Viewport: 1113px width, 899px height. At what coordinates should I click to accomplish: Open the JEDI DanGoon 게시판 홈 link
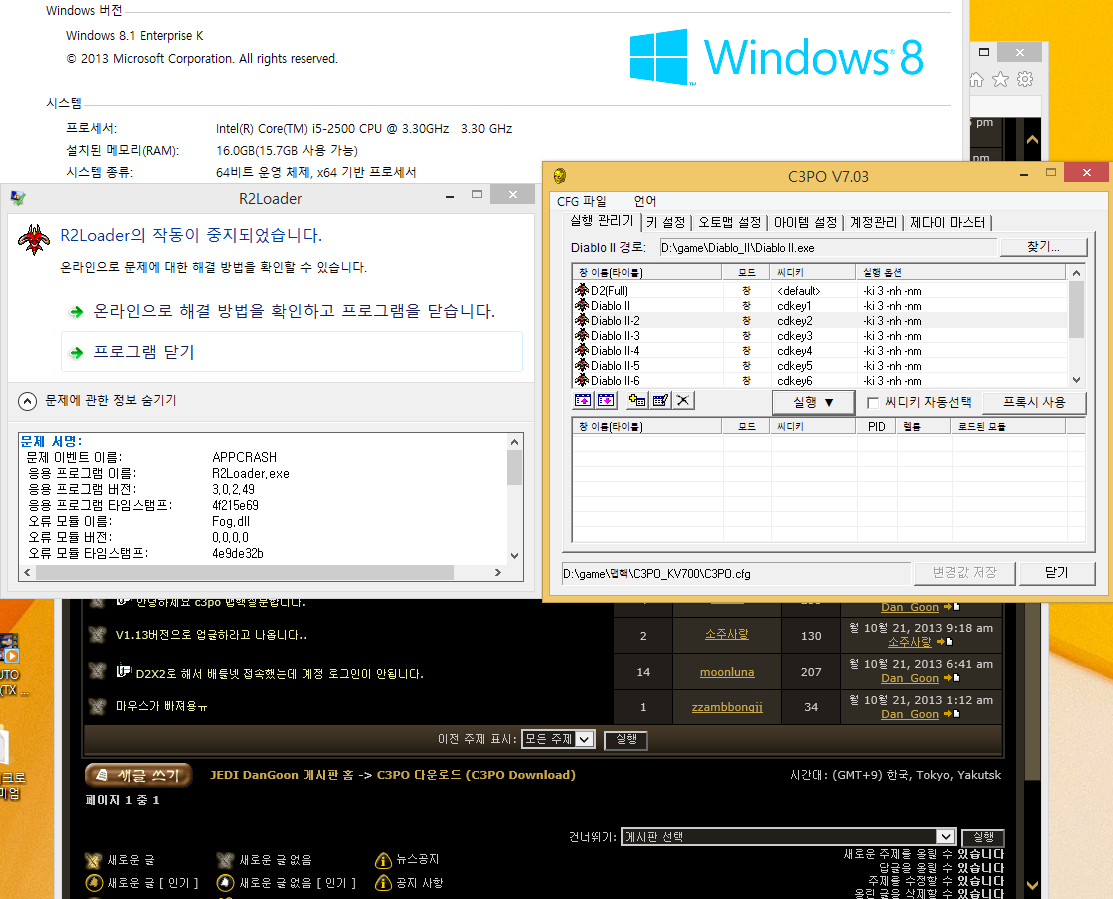(281, 775)
